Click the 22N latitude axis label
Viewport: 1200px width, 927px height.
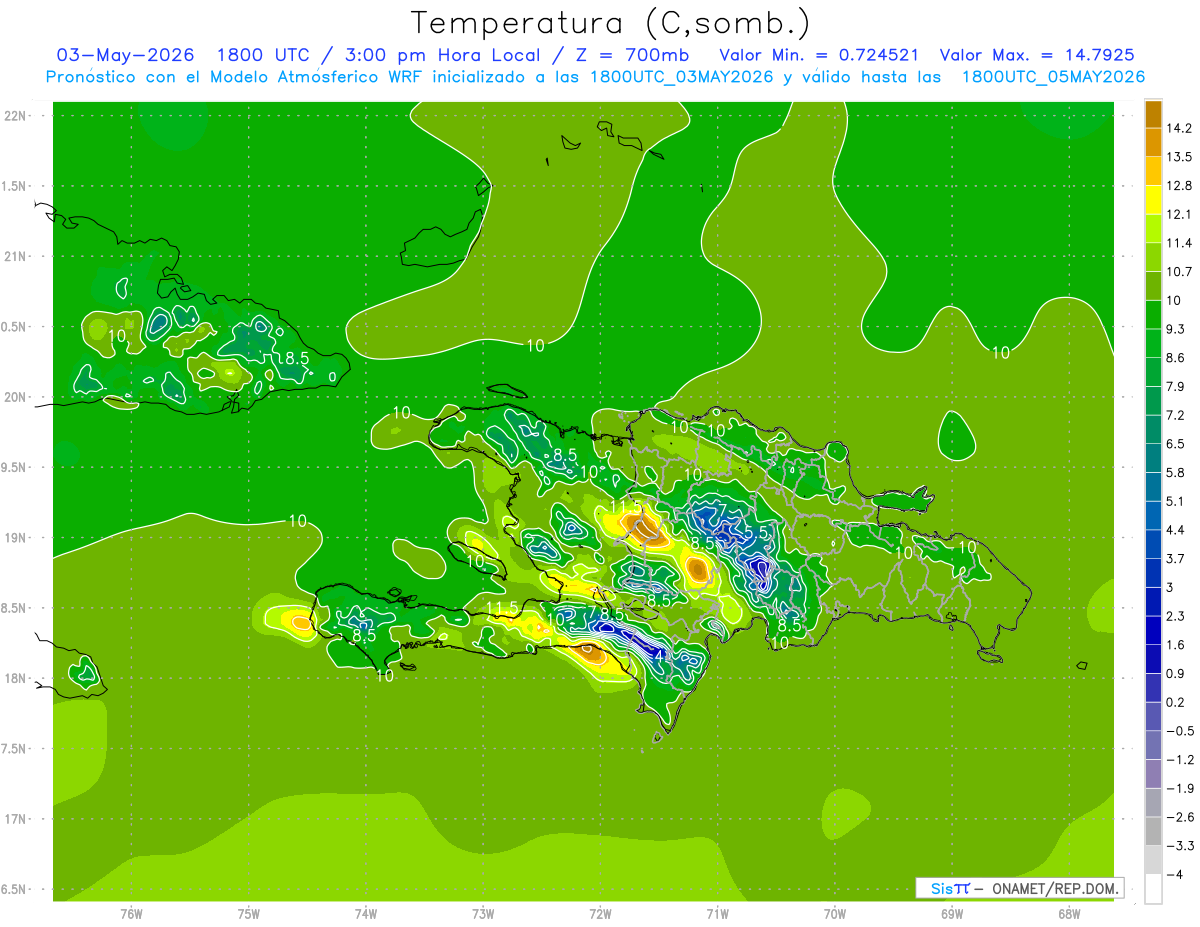pos(17,115)
